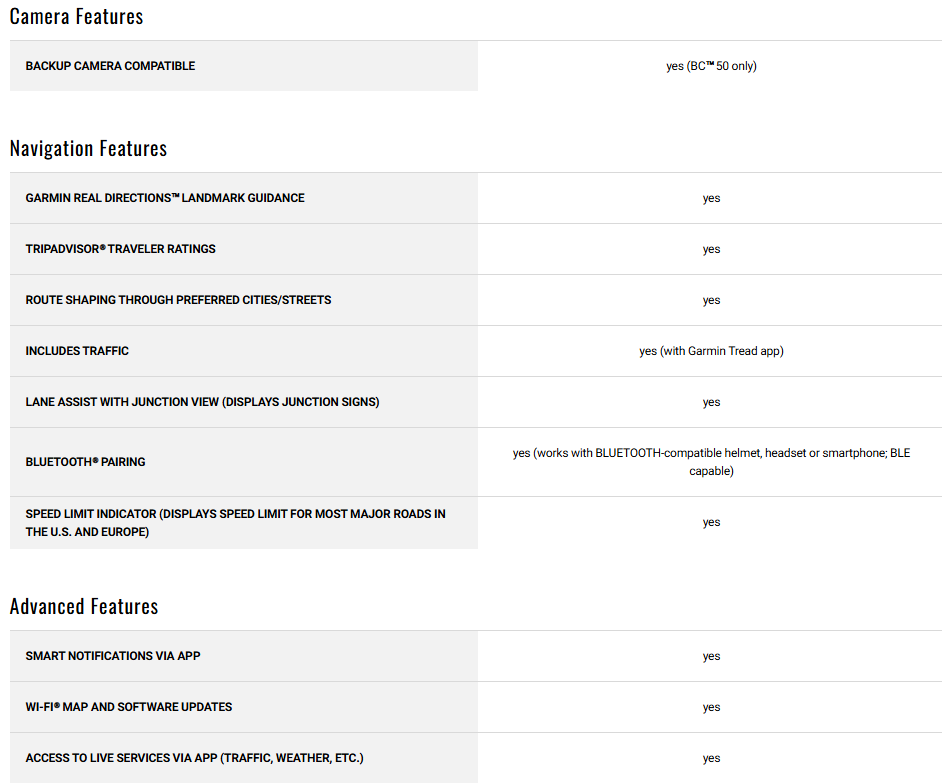Image resolution: width=942 pixels, height=783 pixels.
Task: Select Access to Live Services Via App
Action: click(194, 758)
